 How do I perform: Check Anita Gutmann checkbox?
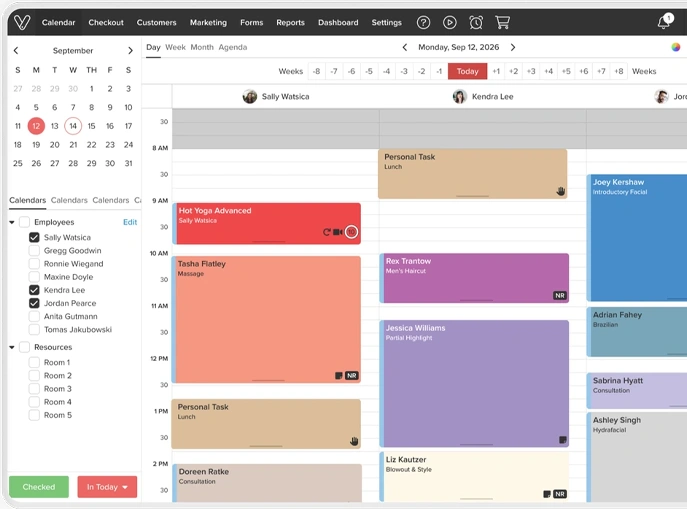click(x=34, y=316)
